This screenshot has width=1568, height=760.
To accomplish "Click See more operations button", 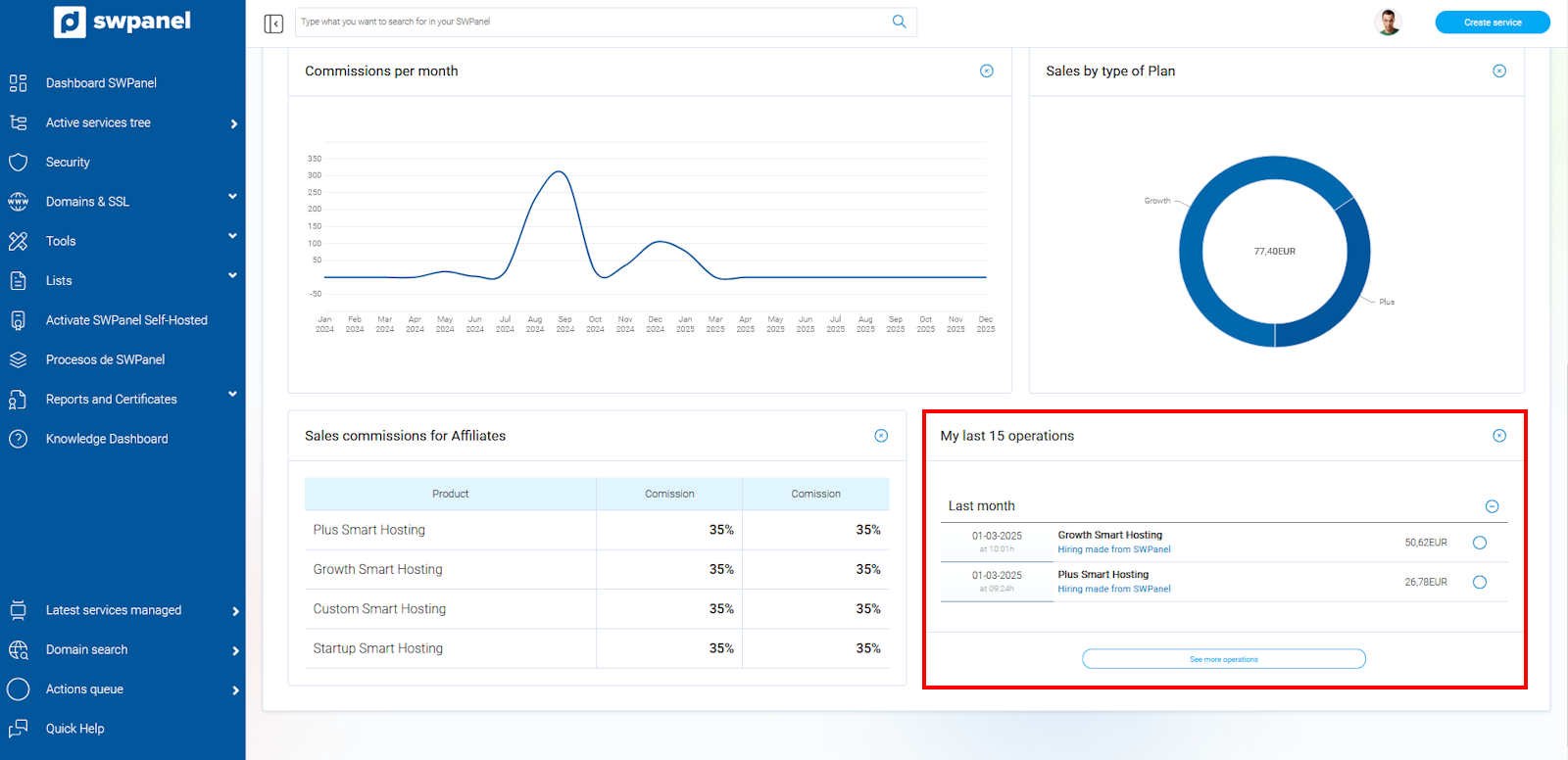I will [x=1223, y=659].
